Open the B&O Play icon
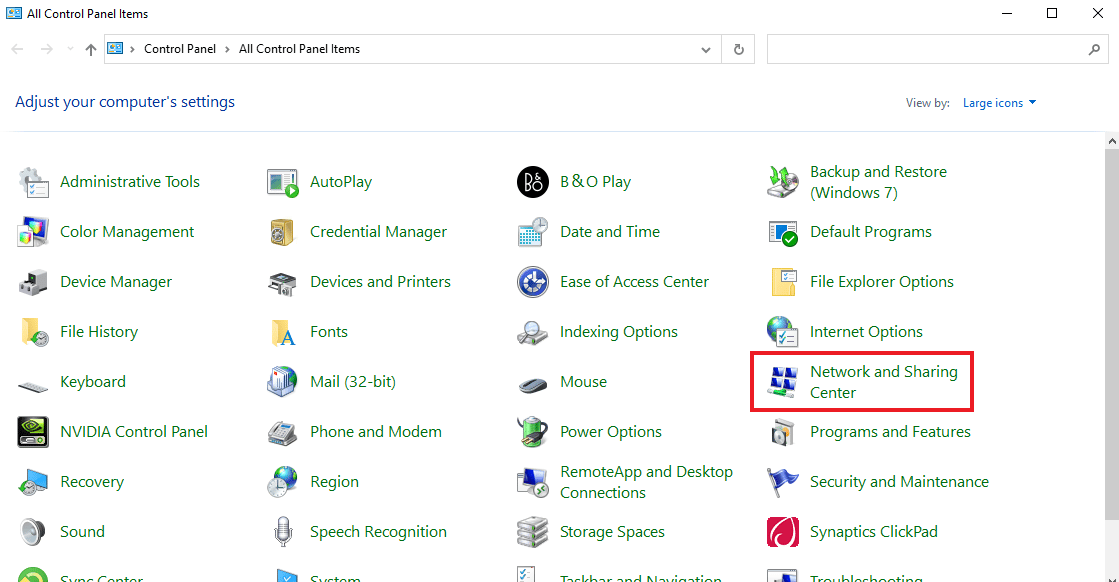1119x582 pixels. pyautogui.click(x=532, y=182)
